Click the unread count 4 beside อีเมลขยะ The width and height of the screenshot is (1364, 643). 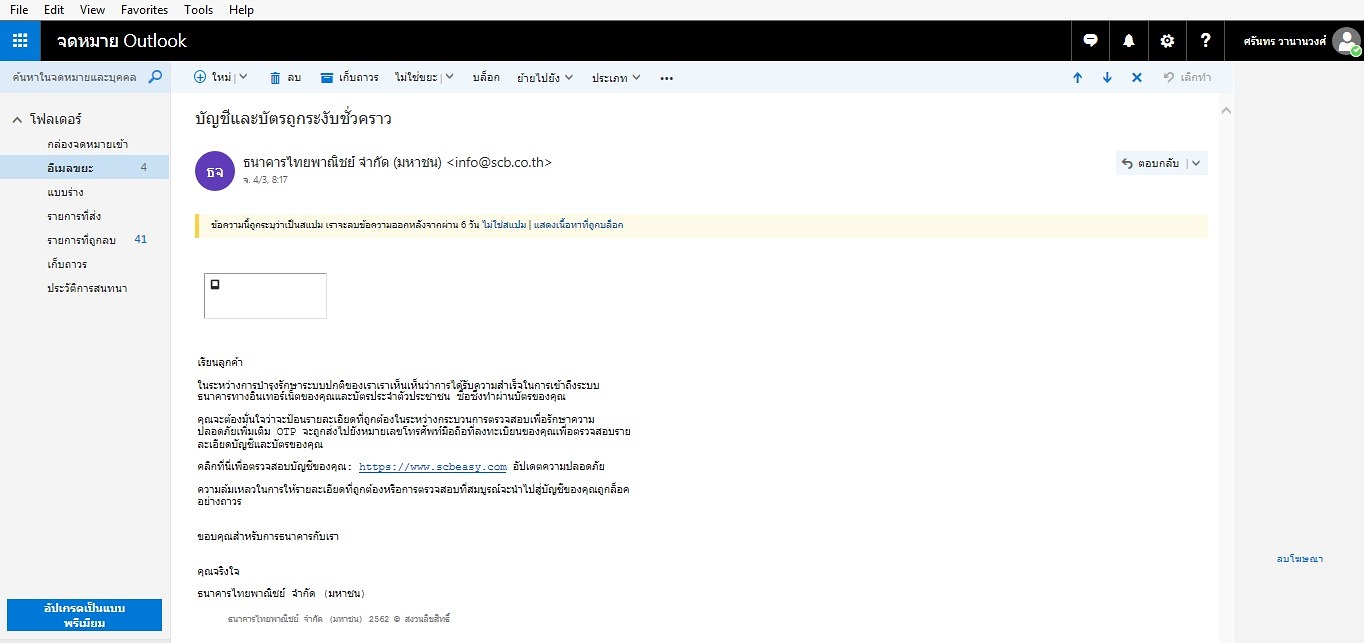click(x=144, y=167)
